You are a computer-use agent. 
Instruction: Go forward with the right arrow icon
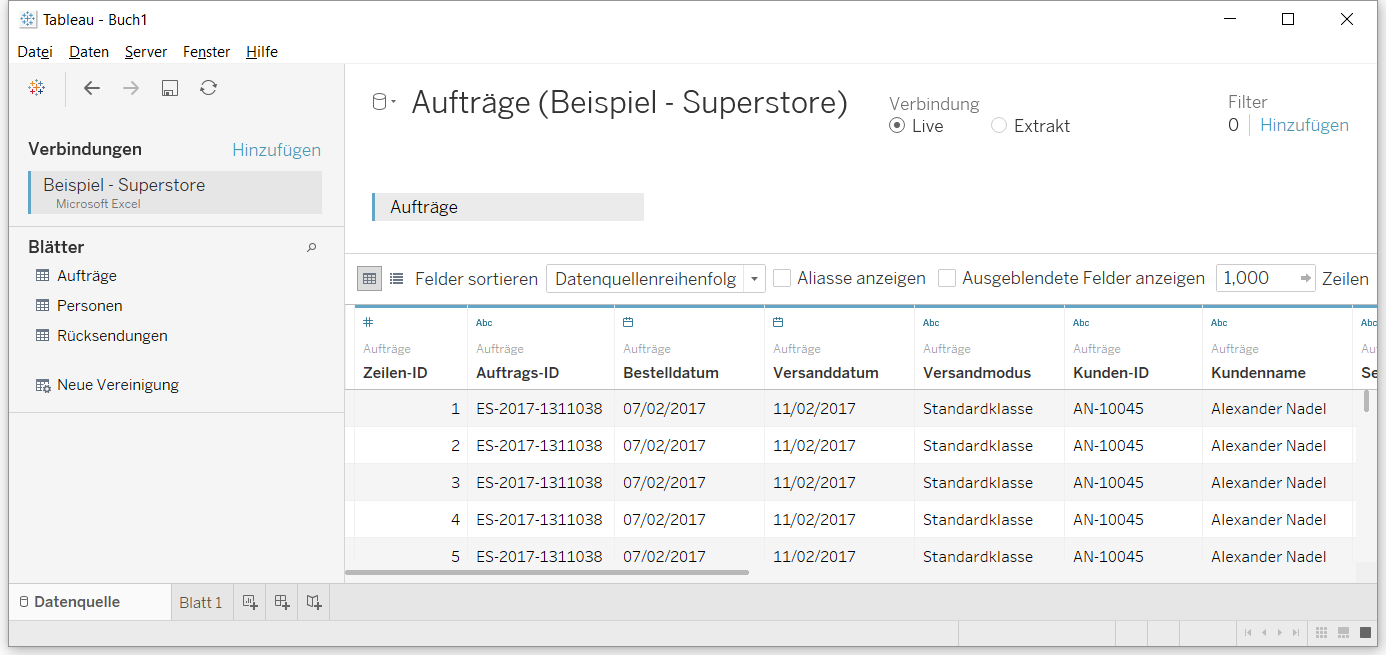point(131,88)
